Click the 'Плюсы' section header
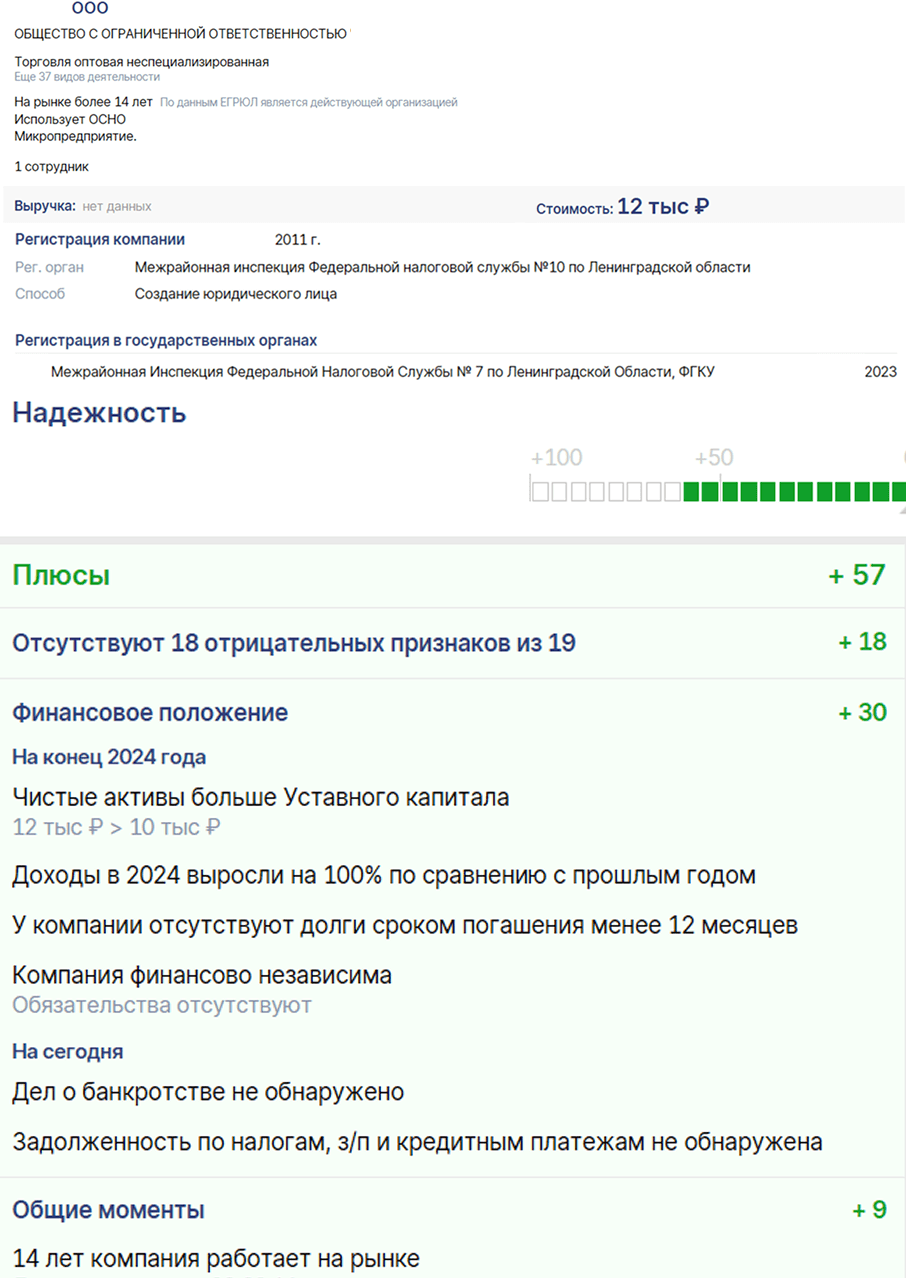The width and height of the screenshot is (906, 1279). 61,575
